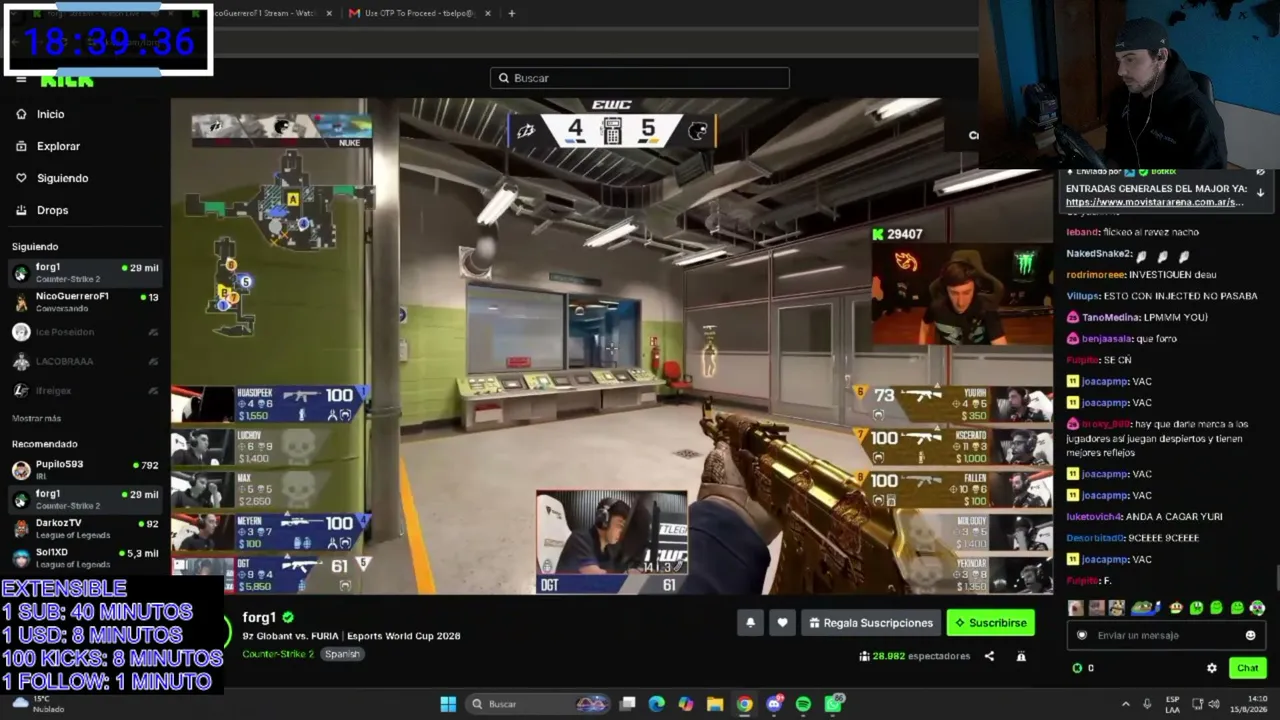This screenshot has width=1280, height=720.
Task: Collapse the pinned message in chat
Action: [x=1260, y=191]
